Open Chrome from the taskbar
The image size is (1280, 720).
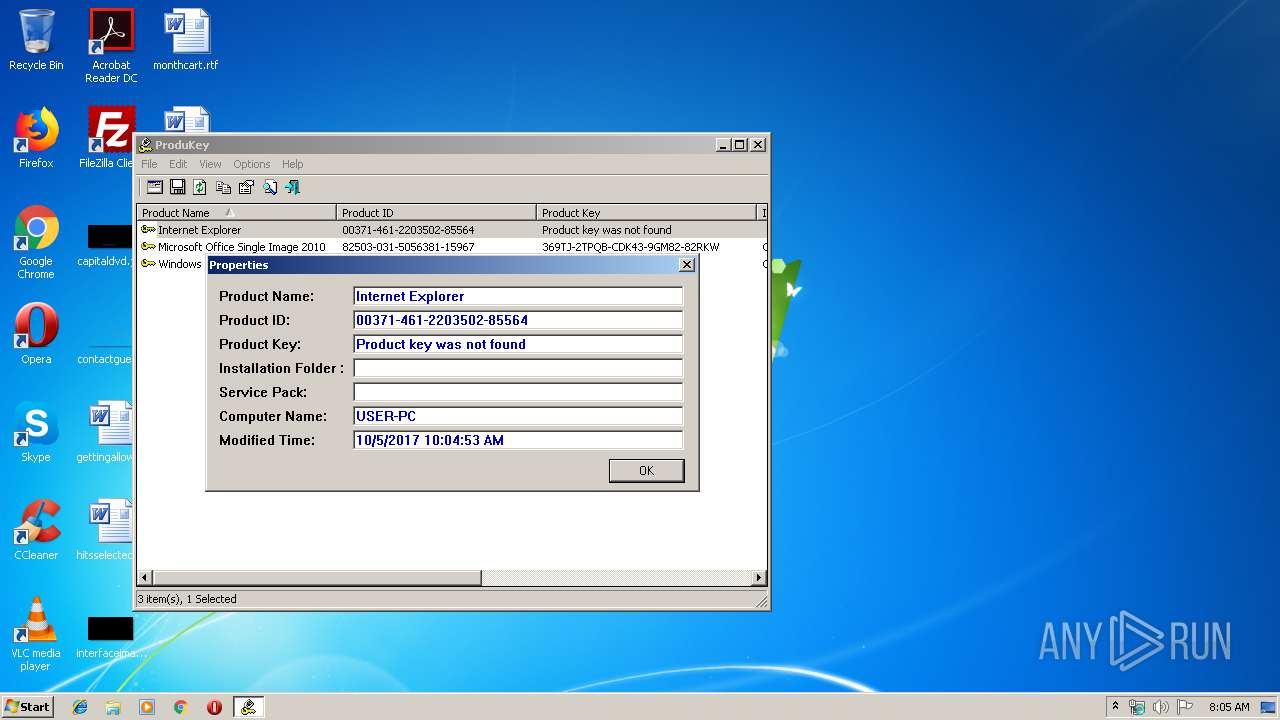180,707
